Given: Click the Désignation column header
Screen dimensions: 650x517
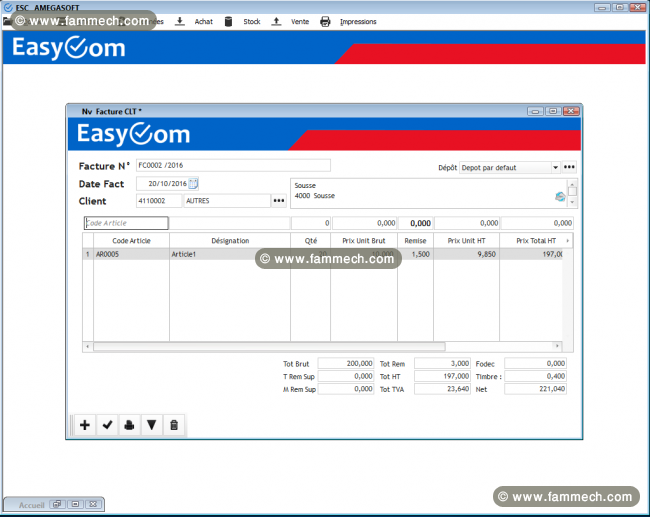Looking at the screenshot, I should click(230, 240).
